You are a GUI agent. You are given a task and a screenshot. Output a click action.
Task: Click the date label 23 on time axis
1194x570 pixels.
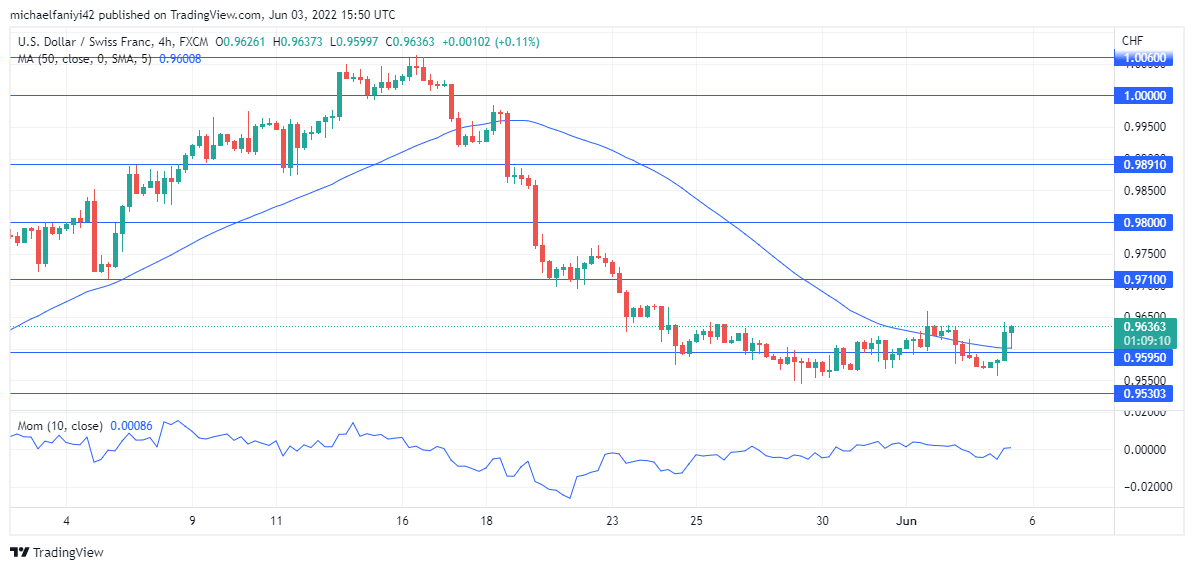[611, 521]
